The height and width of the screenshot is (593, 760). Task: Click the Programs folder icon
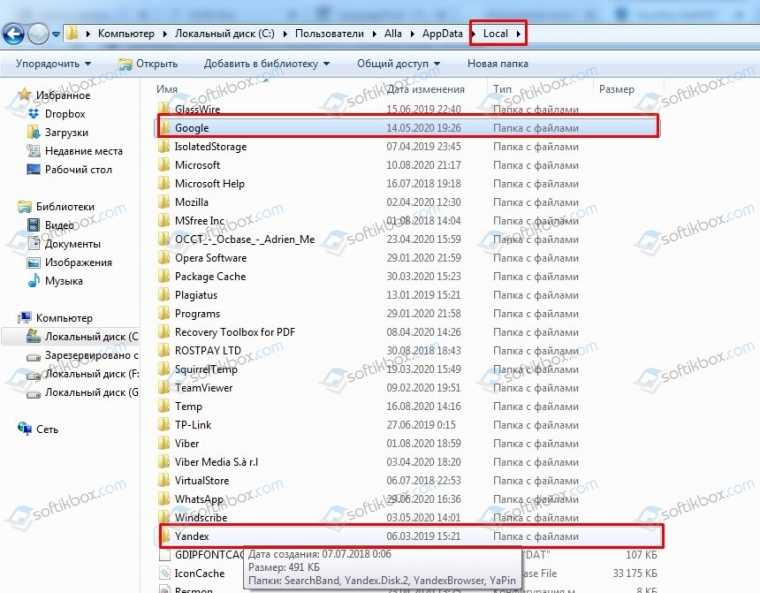164,314
